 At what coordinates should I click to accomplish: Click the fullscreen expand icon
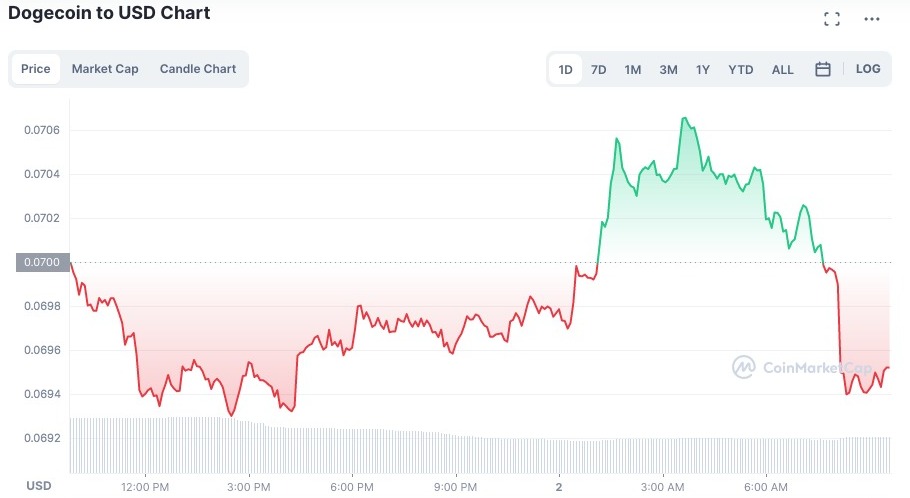(x=831, y=19)
